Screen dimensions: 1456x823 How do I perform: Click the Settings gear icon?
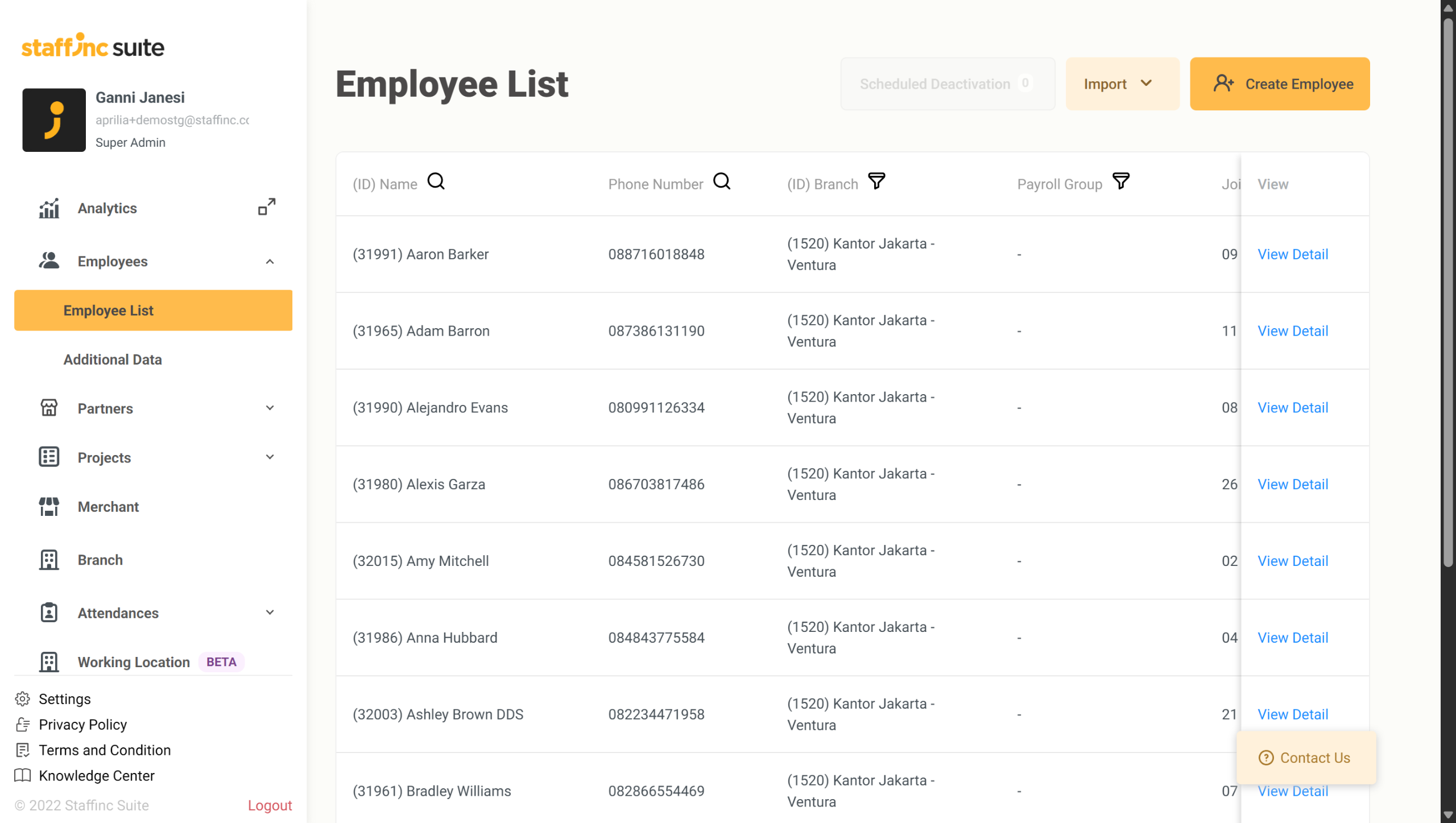tap(23, 698)
